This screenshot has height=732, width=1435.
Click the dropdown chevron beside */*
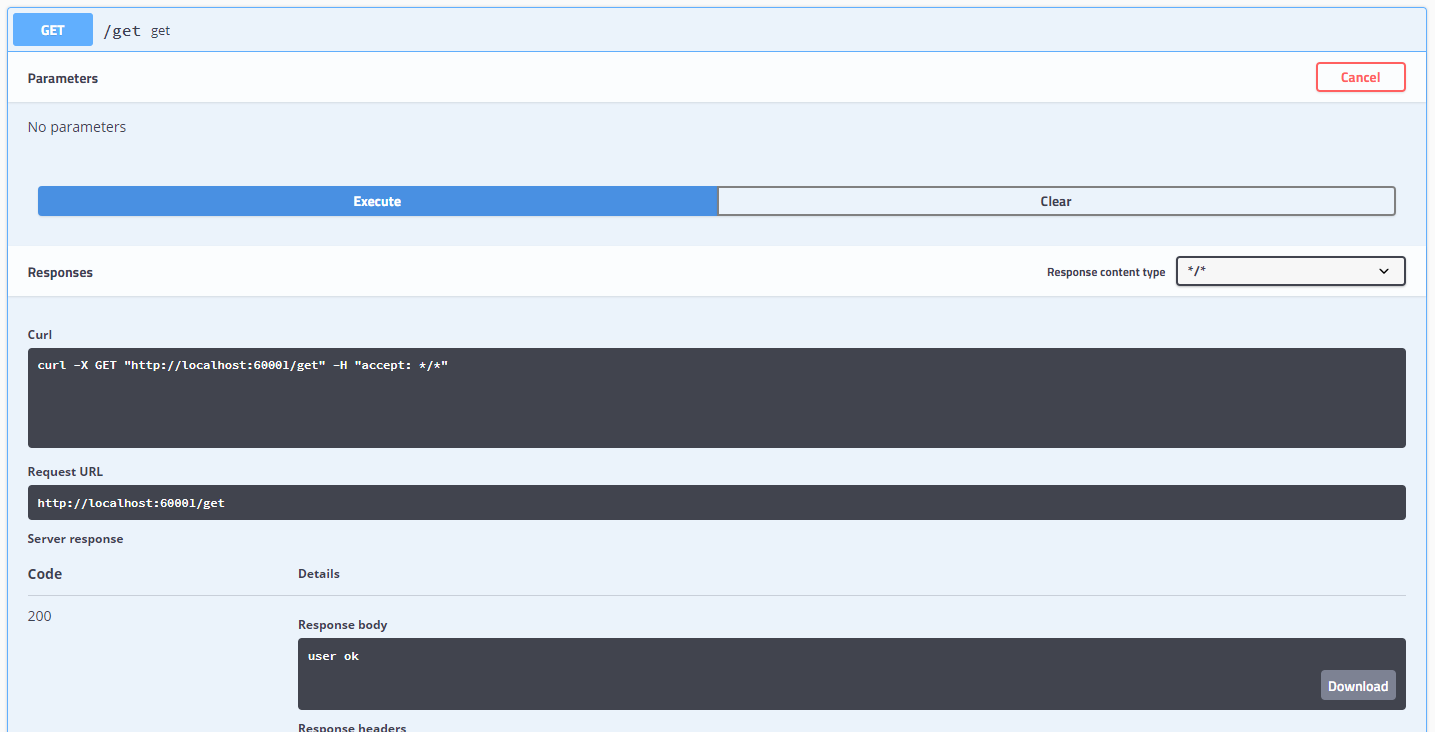click(x=1384, y=271)
